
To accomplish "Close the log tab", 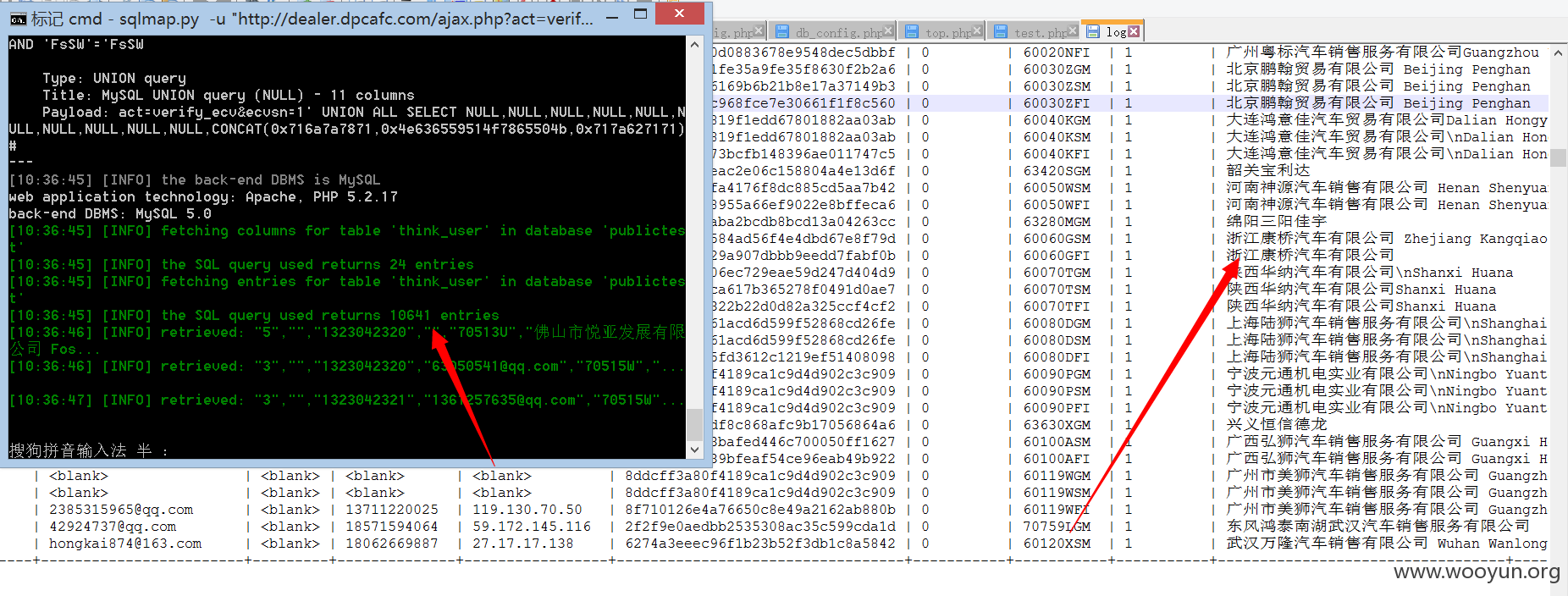I will click(x=1134, y=32).
